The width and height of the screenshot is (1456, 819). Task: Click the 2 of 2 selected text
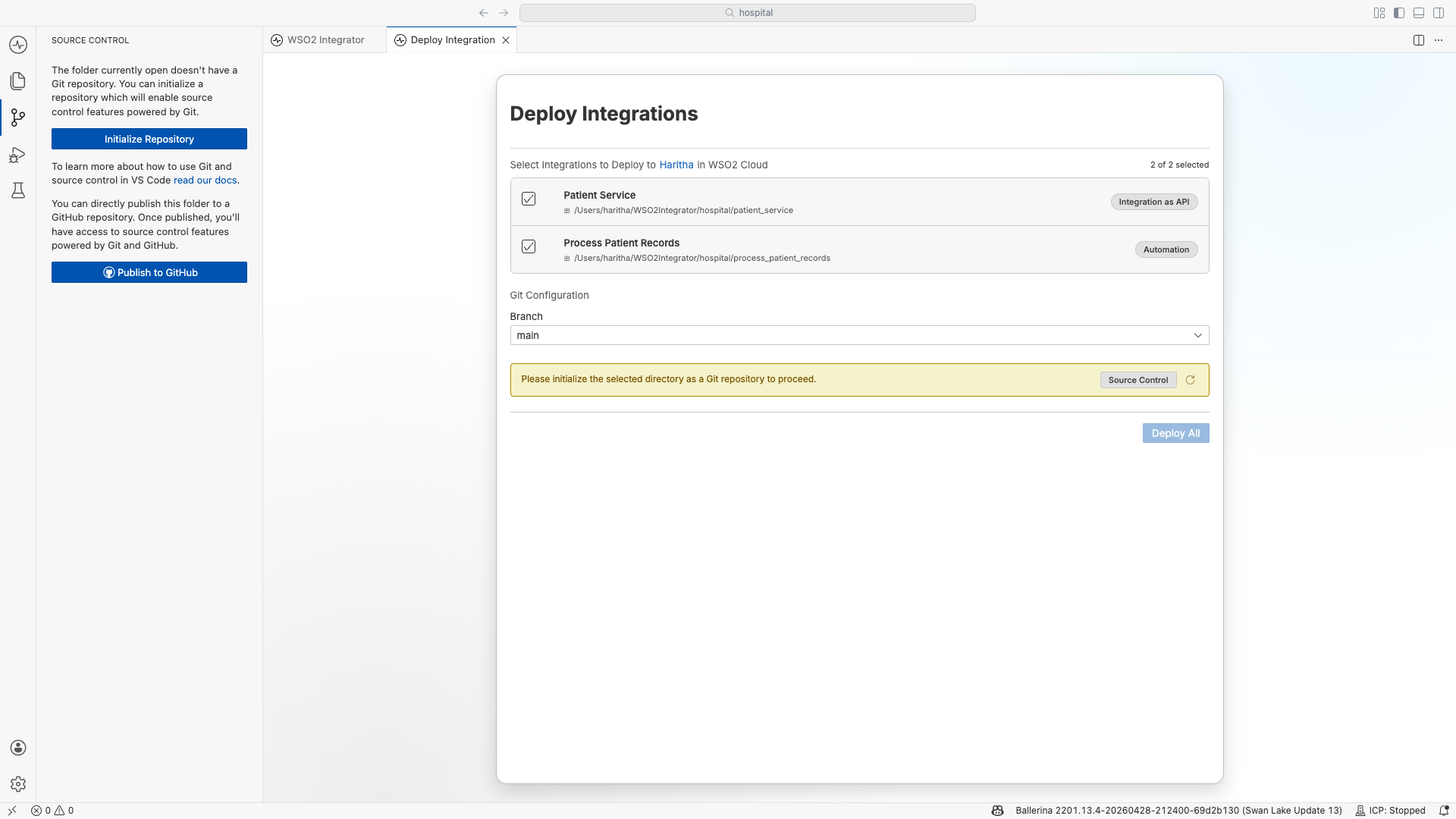pyautogui.click(x=1179, y=165)
